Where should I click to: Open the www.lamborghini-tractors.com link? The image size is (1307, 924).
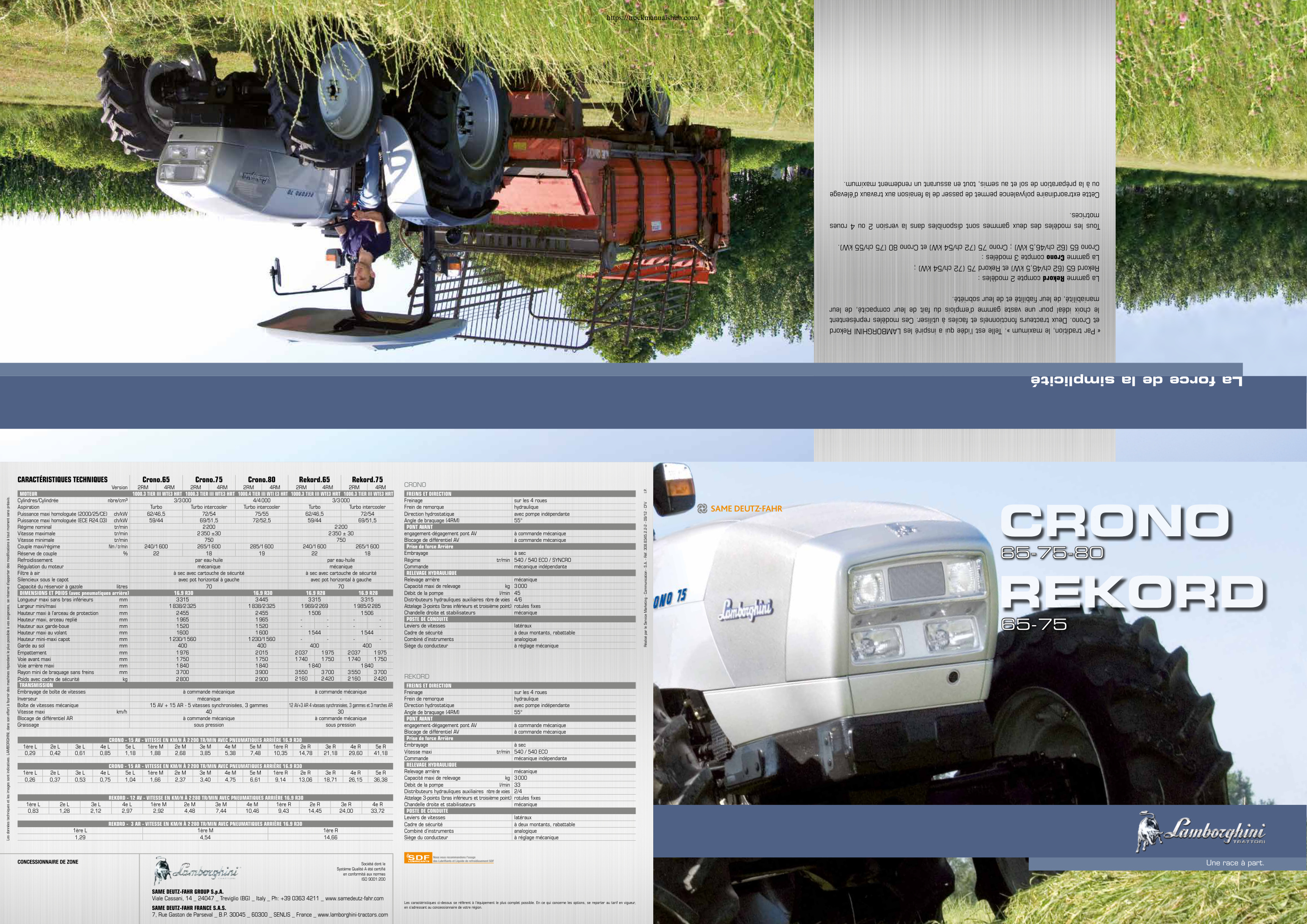click(x=353, y=915)
